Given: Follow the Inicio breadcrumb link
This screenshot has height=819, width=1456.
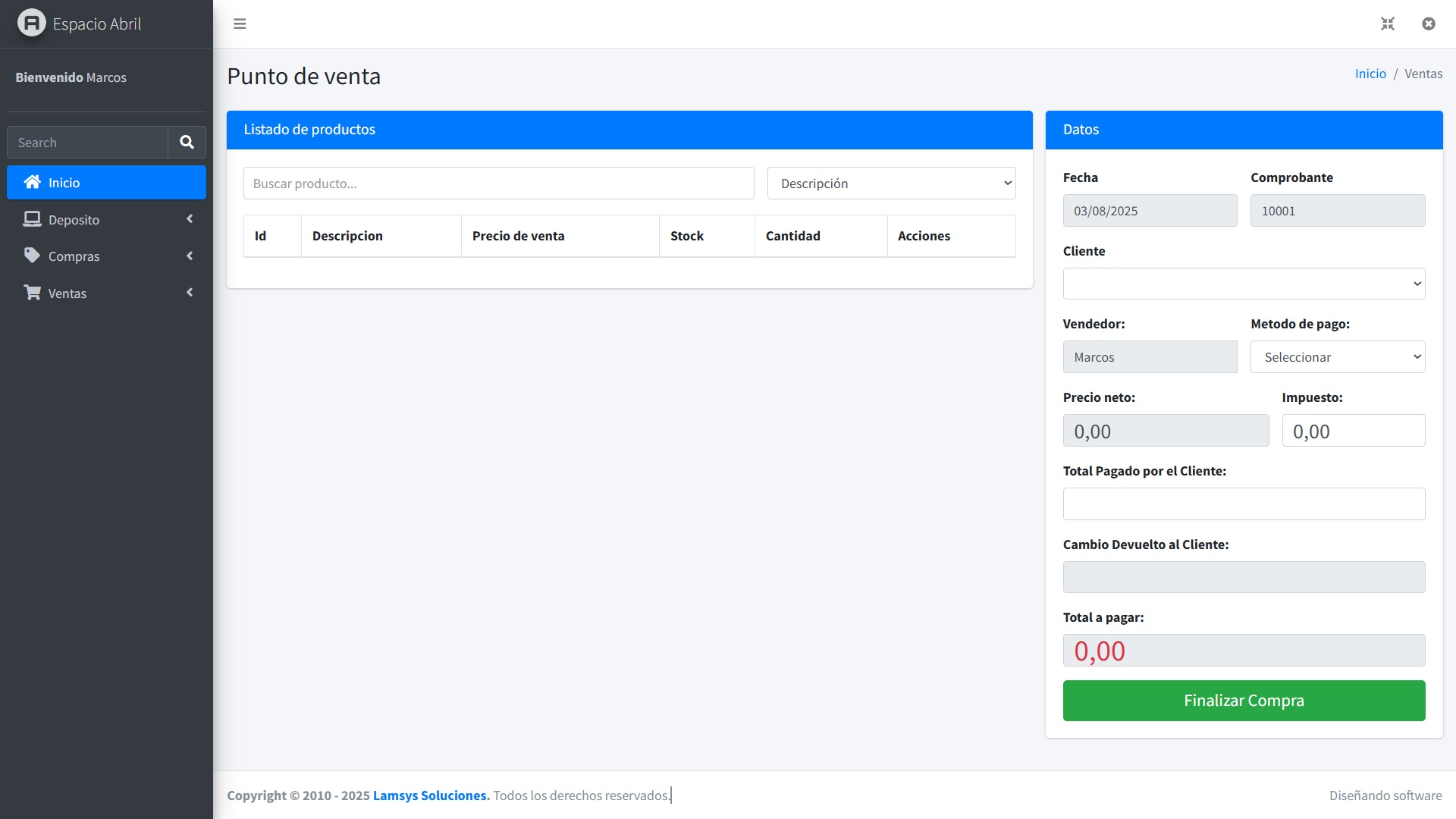Looking at the screenshot, I should tap(1370, 74).
